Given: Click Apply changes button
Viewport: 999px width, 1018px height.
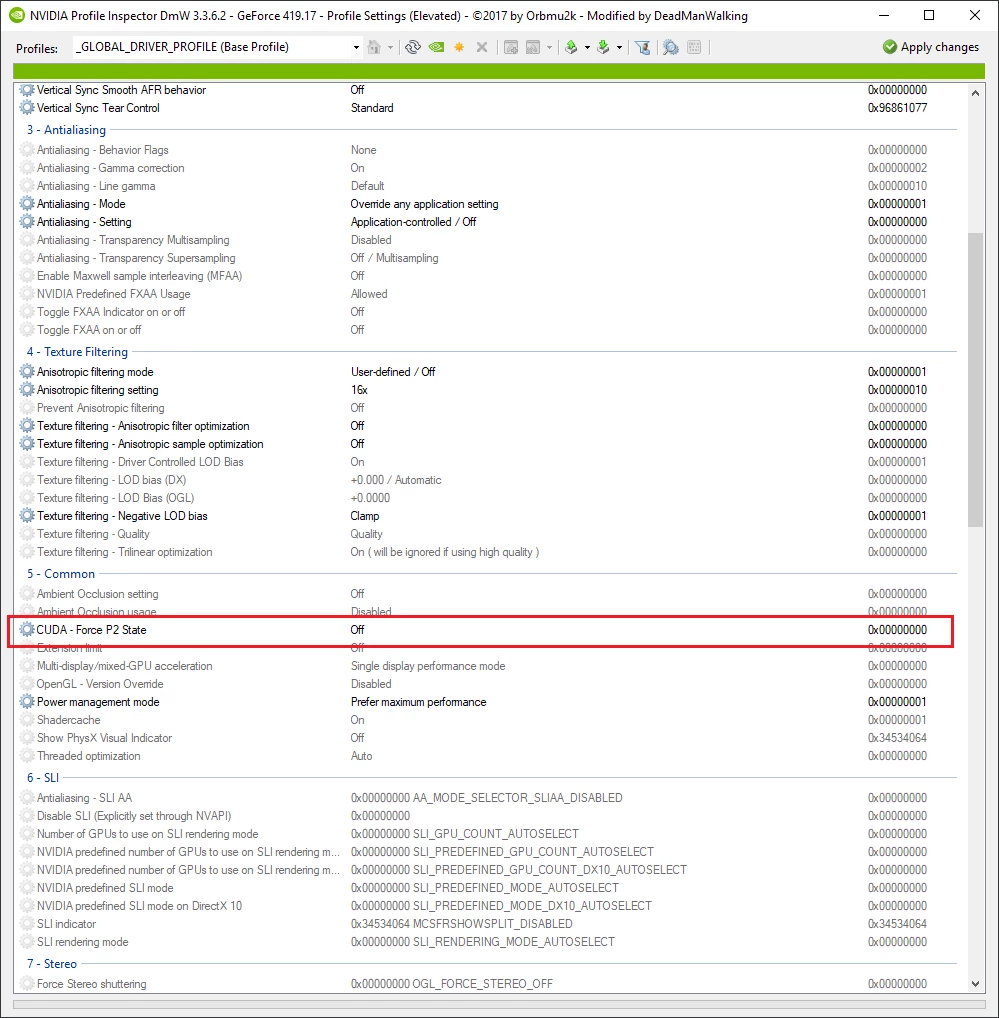Looking at the screenshot, I should tap(931, 47).
